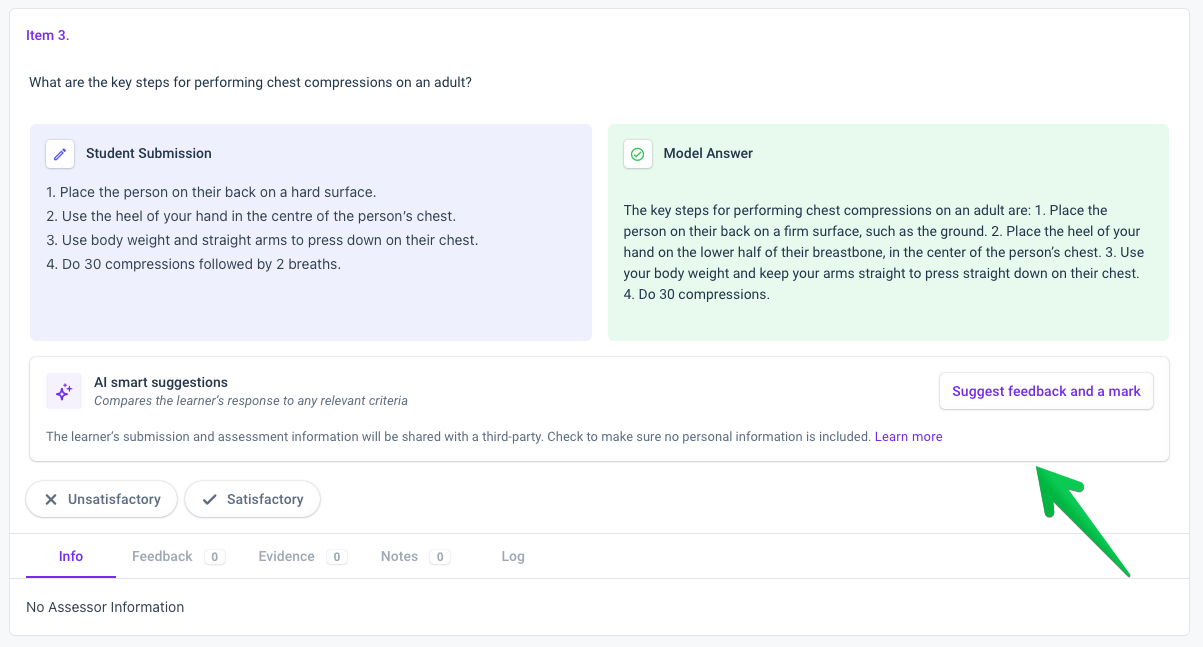
Task: Click the green checkmark Model Answer icon
Action: pos(638,154)
